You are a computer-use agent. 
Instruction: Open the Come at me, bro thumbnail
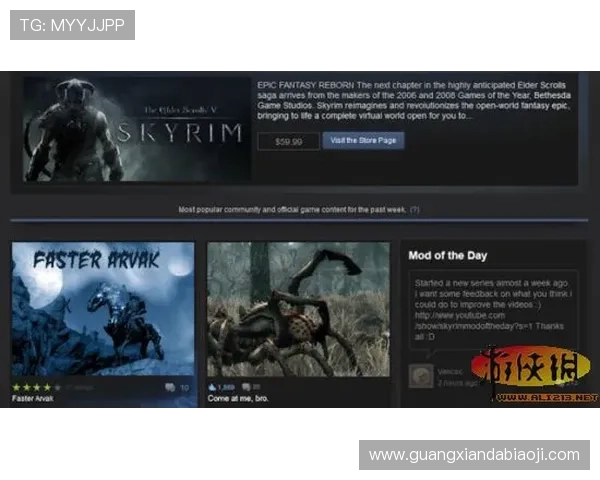pos(298,308)
